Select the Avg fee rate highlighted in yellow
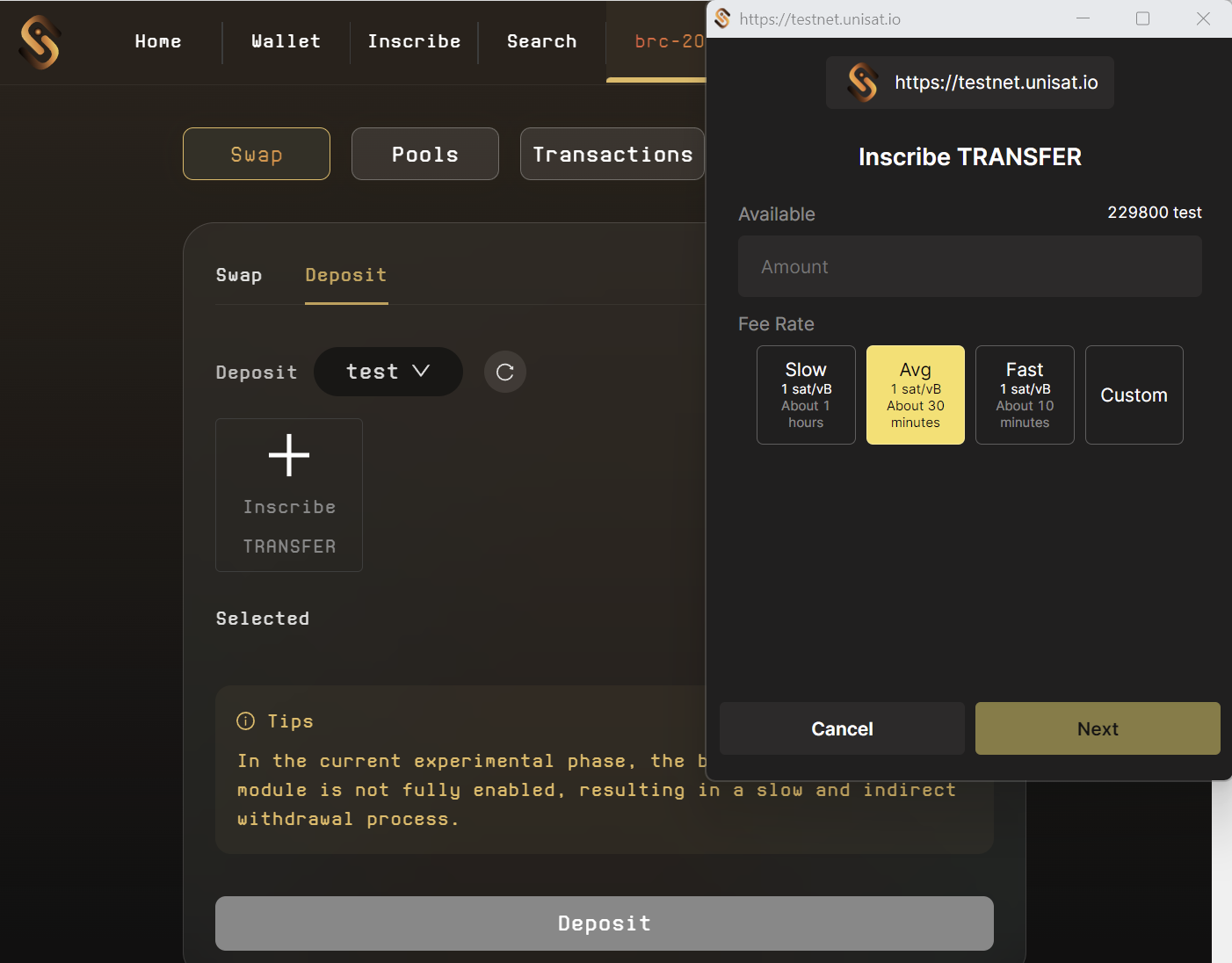 pos(915,395)
